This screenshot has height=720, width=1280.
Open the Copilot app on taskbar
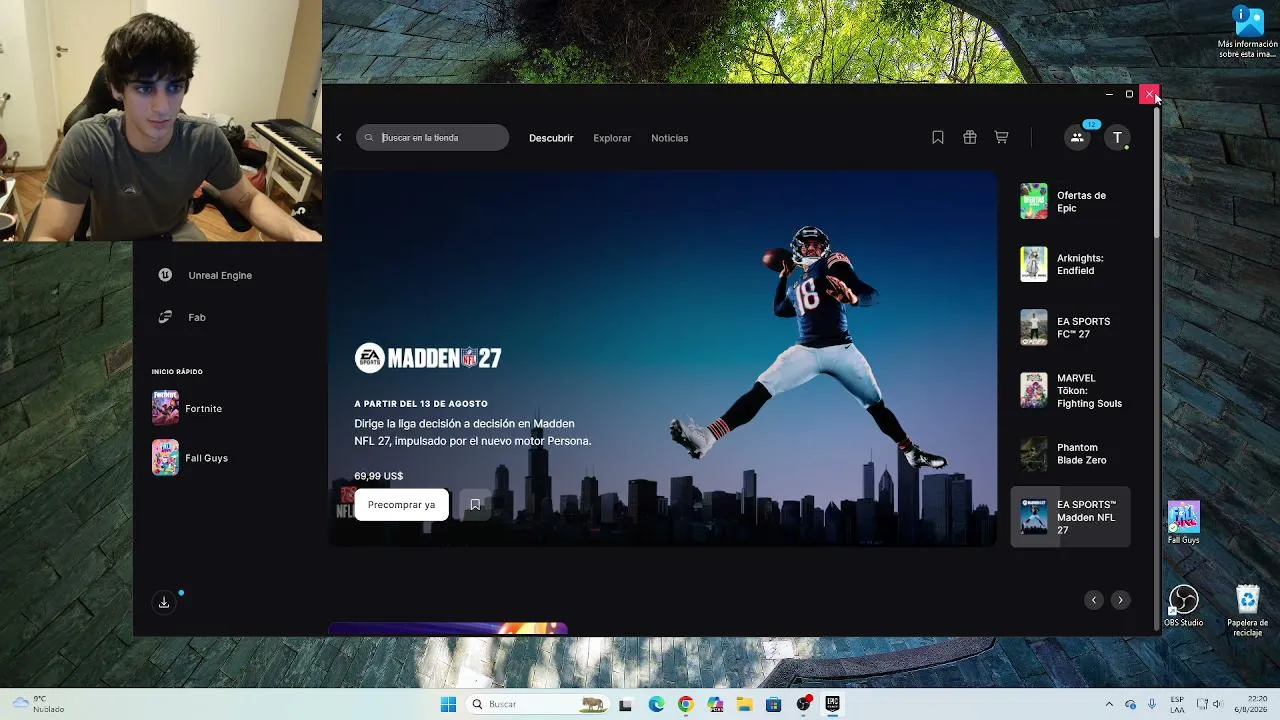715,704
